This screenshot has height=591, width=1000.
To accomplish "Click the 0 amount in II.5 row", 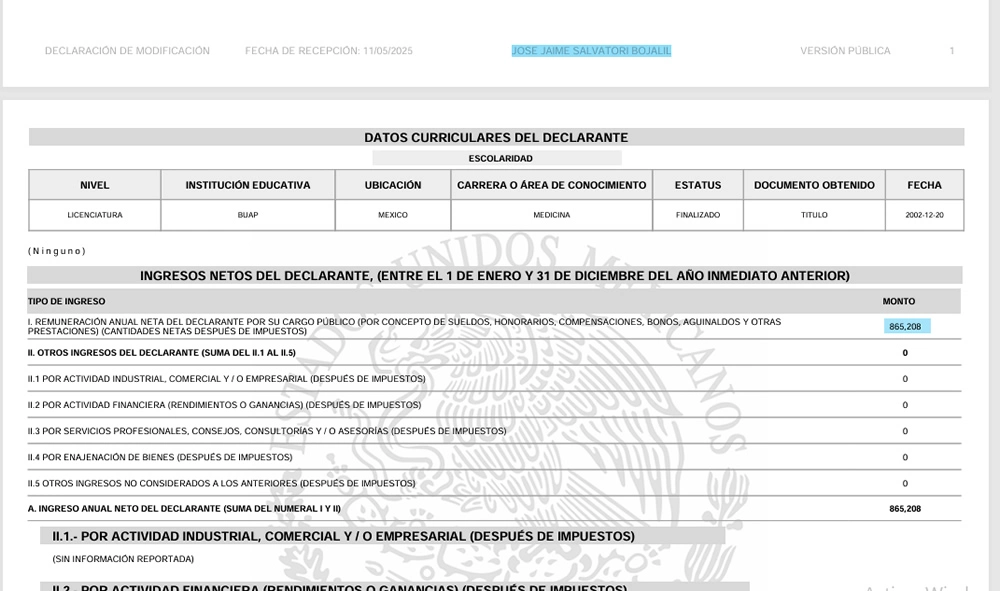I will click(x=905, y=483).
